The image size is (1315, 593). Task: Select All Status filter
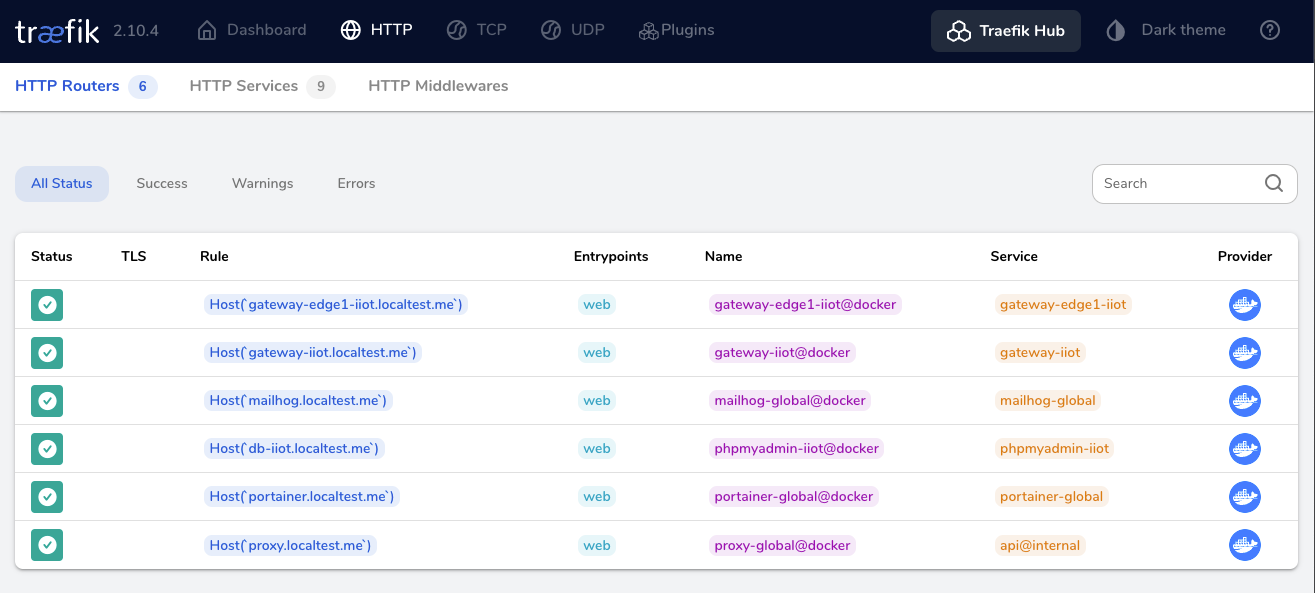click(62, 183)
